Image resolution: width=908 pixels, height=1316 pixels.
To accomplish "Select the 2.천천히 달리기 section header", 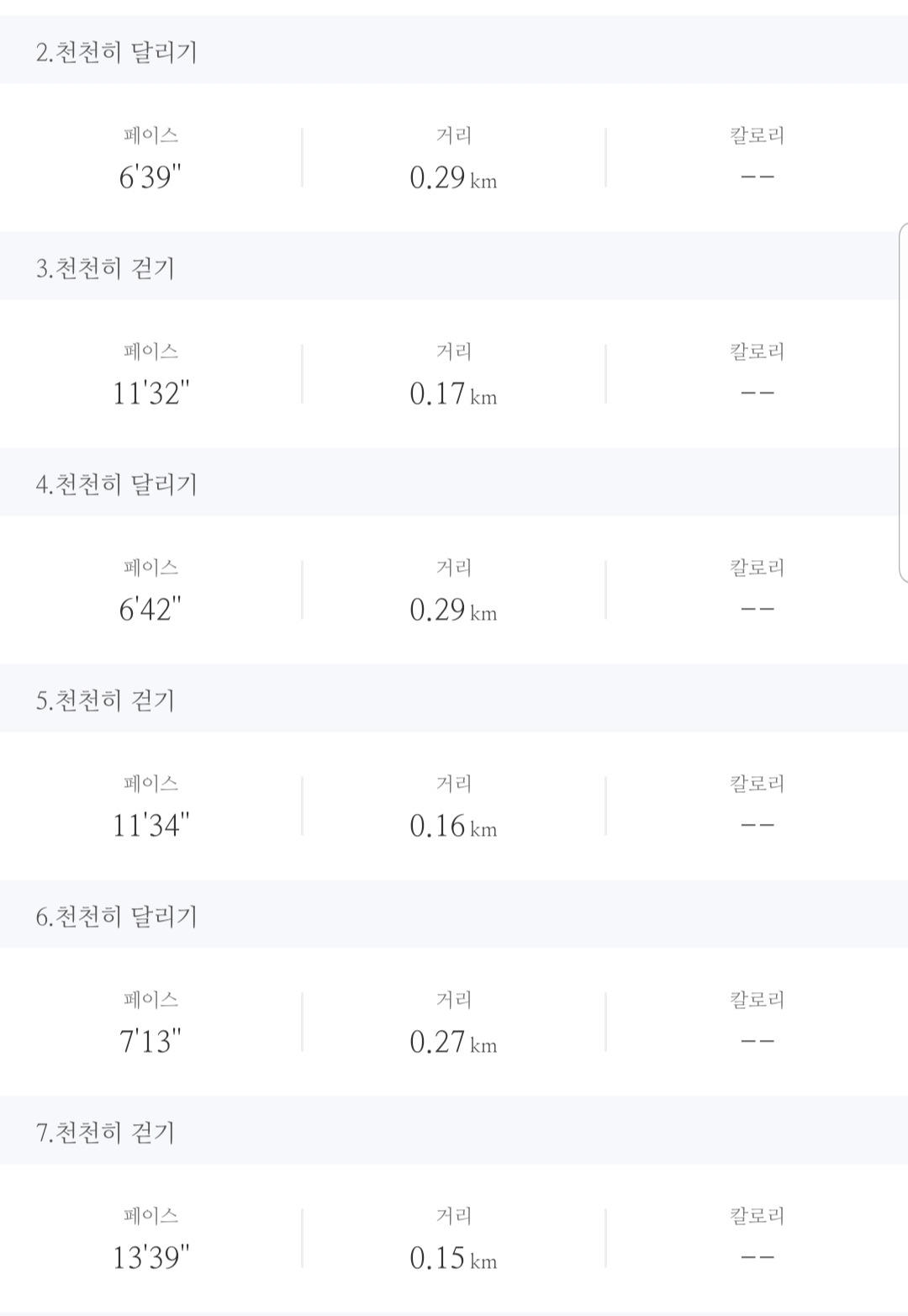I will [454, 50].
